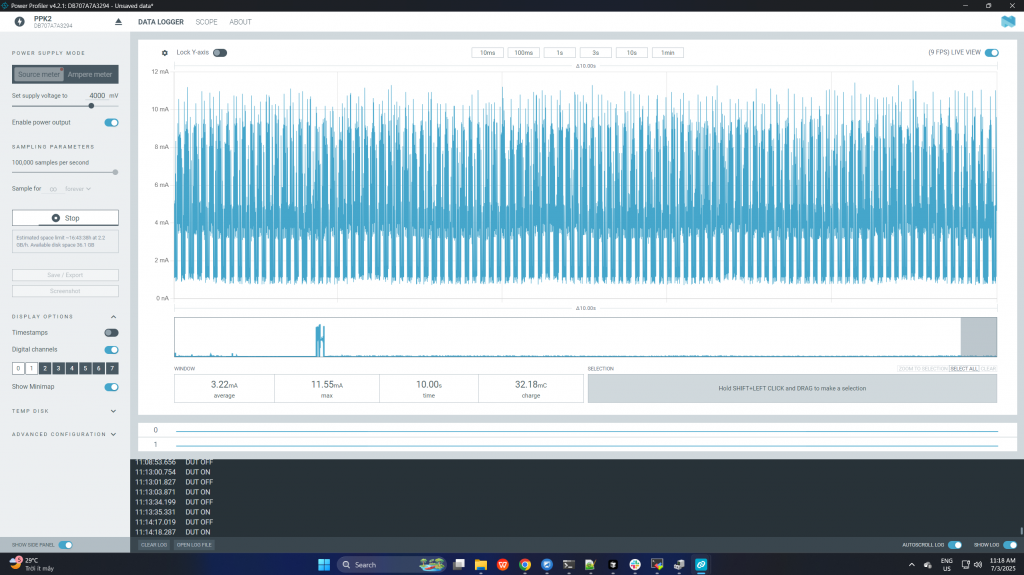This screenshot has height=575, width=1024.
Task: Disable the Enable power output switch
Action: point(111,122)
